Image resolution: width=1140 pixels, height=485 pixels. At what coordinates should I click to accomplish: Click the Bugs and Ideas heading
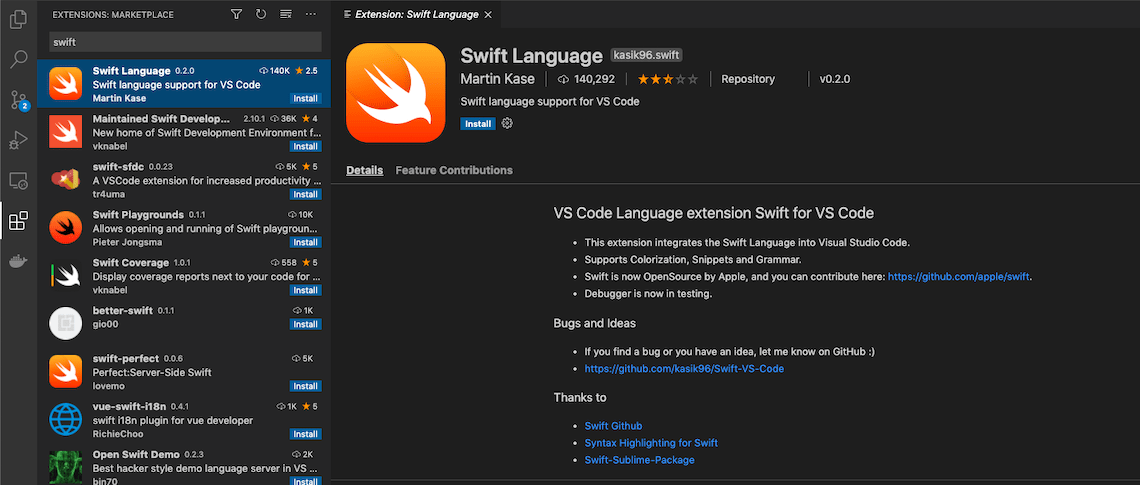595,323
